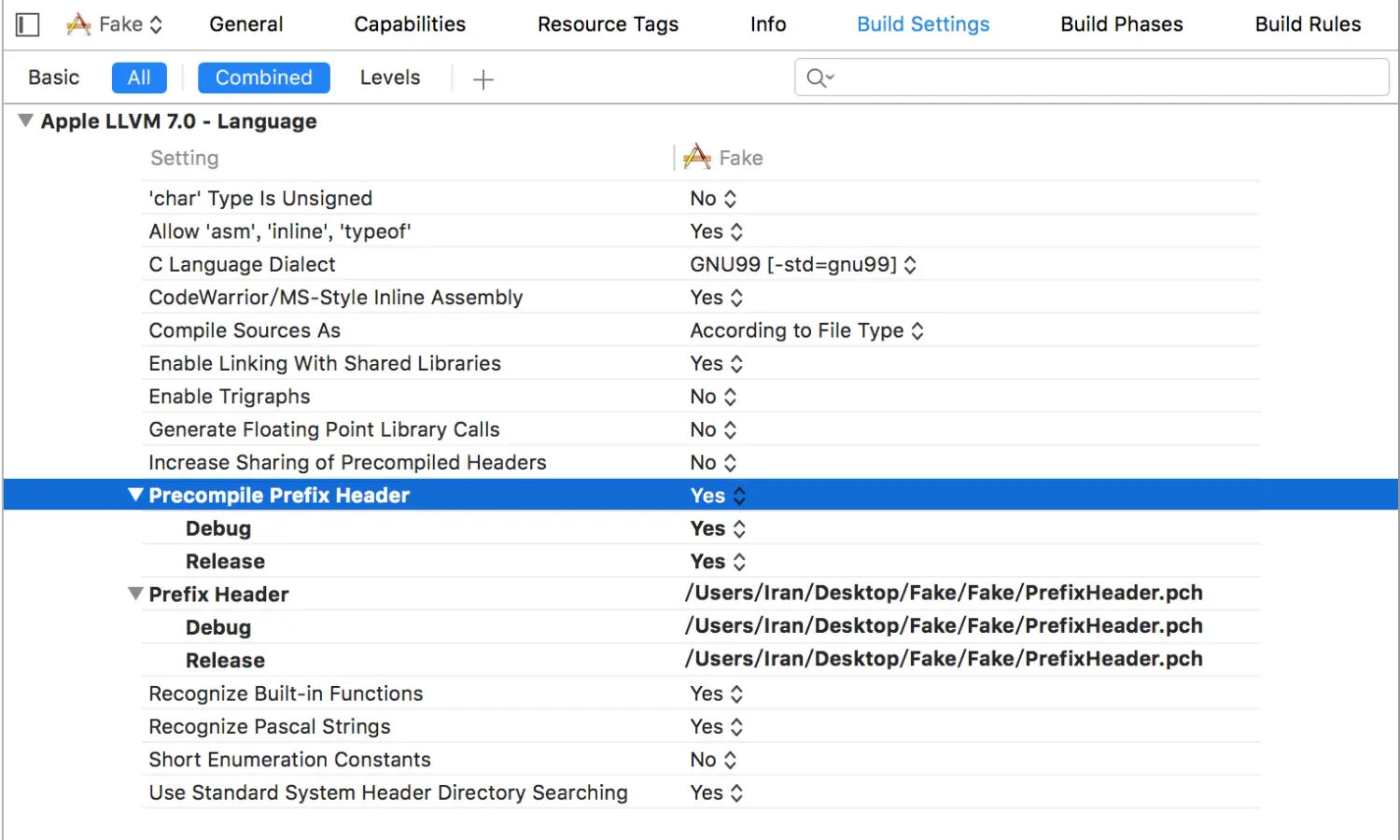Select the Build Settings tab
Image resolution: width=1400 pixels, height=840 pixels.
(923, 24)
